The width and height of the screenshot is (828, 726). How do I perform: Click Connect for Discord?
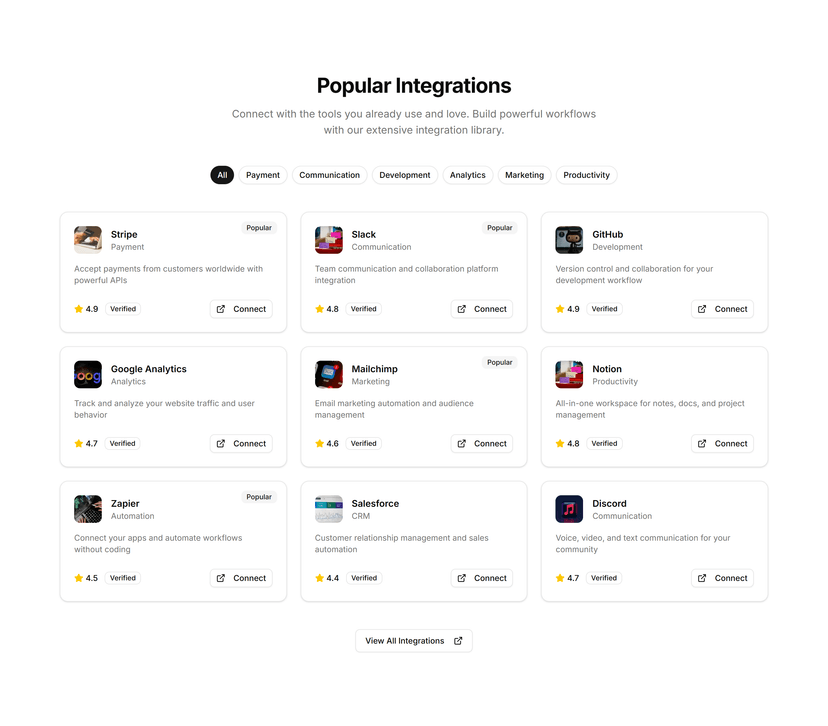pos(722,578)
